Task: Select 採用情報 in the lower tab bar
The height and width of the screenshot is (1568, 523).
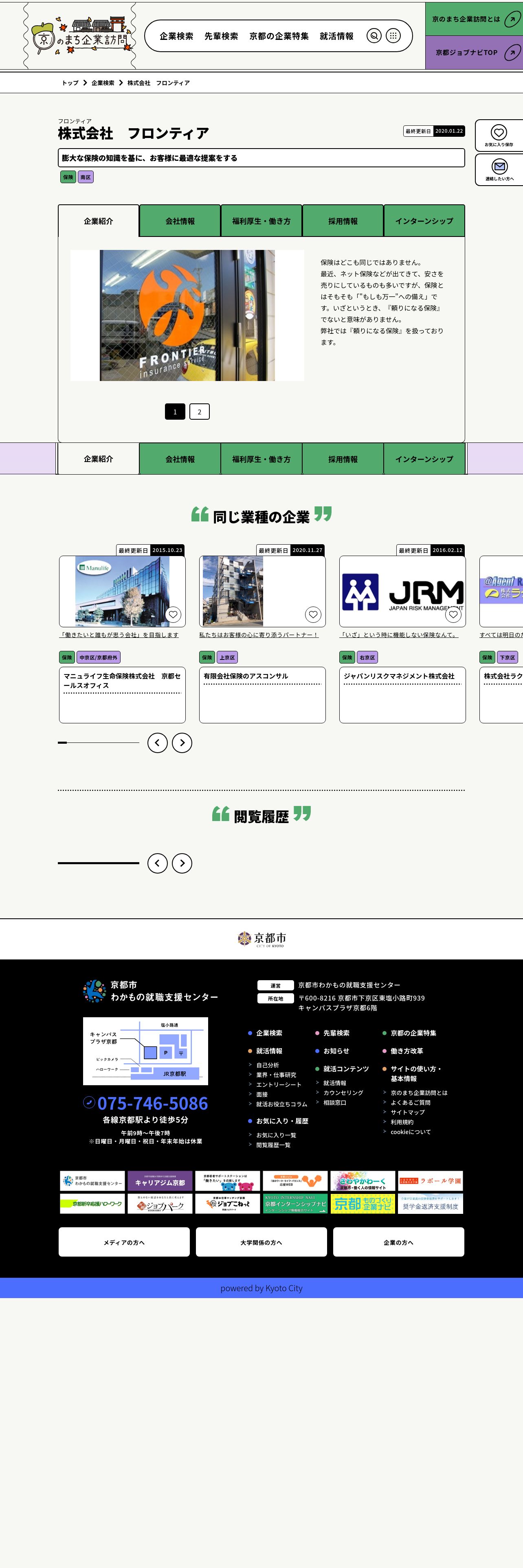Action: pyautogui.click(x=343, y=459)
